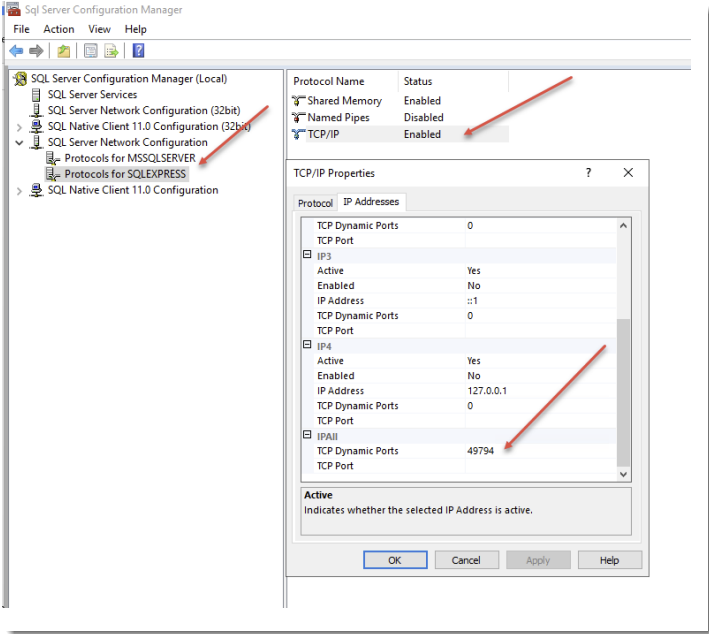
Task: Select the IP Addresses tab
Action: tap(371, 202)
